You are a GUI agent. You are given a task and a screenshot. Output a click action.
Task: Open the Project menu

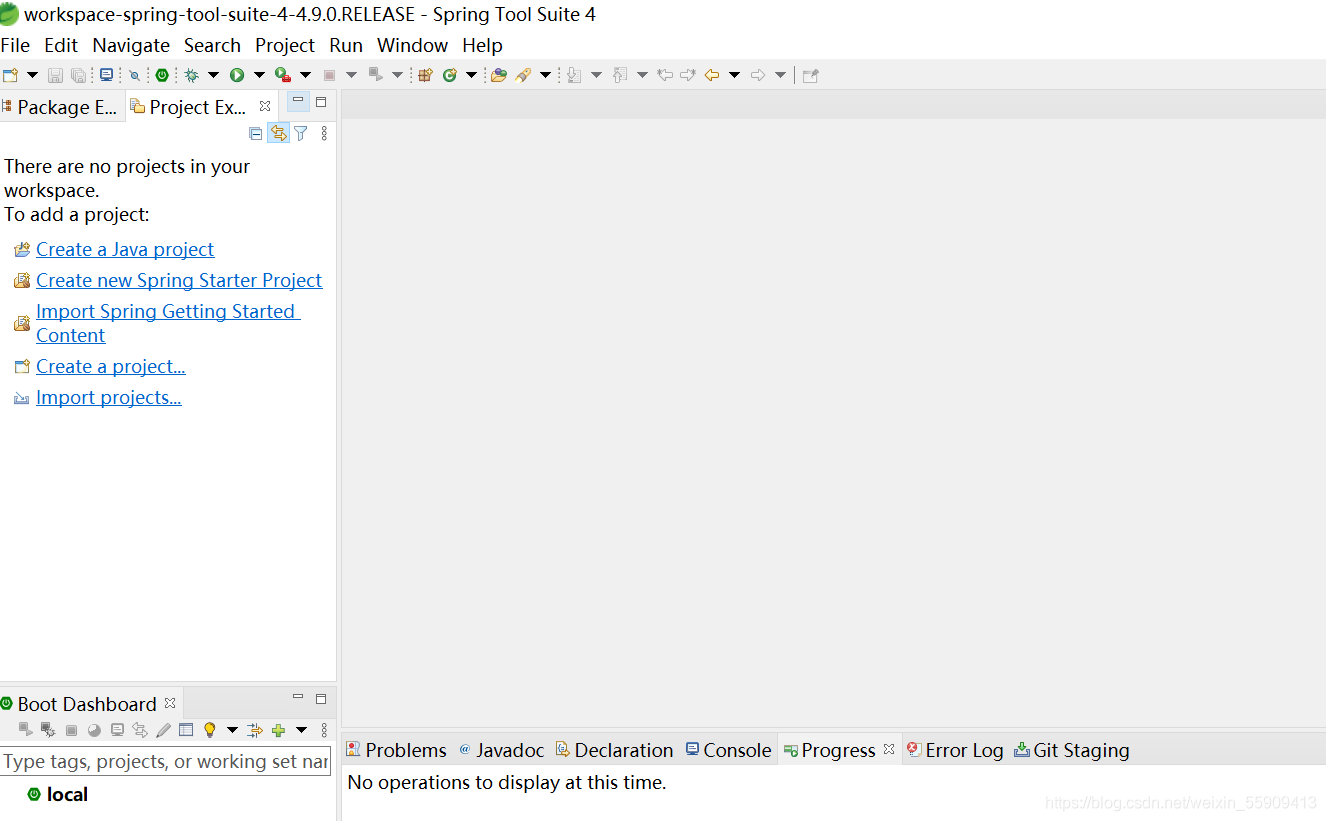point(285,45)
